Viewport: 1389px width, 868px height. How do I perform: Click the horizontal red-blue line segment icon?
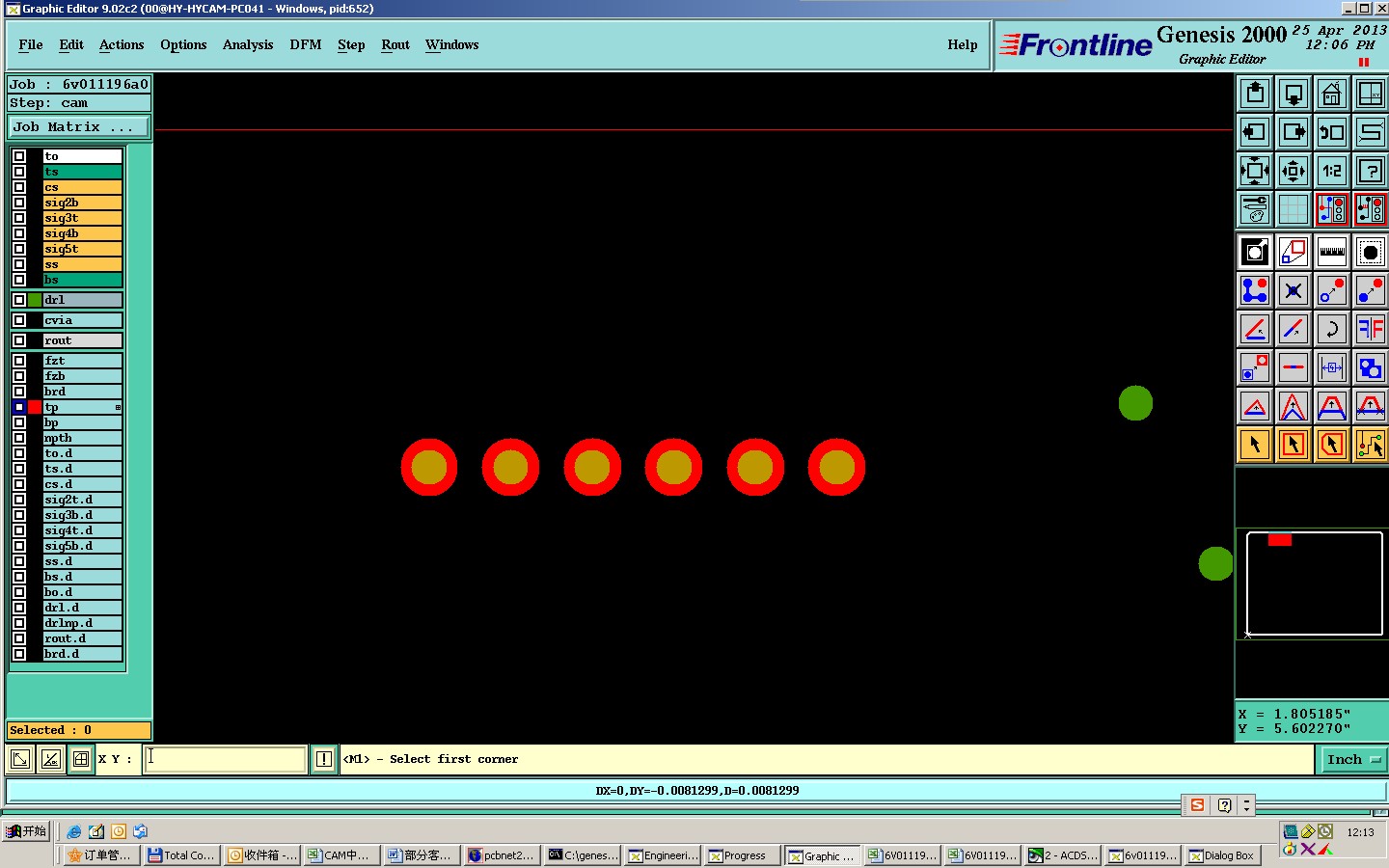pos(1293,367)
